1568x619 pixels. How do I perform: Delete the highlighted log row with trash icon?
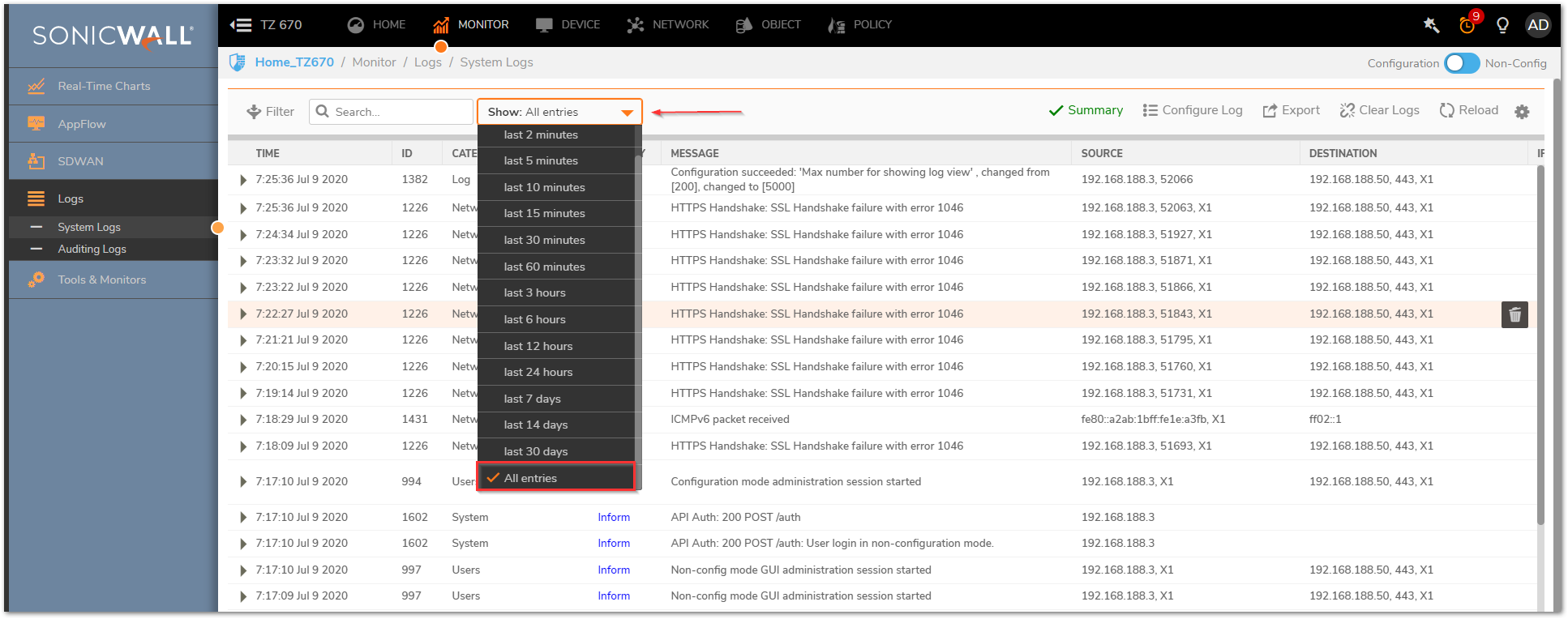click(x=1514, y=314)
